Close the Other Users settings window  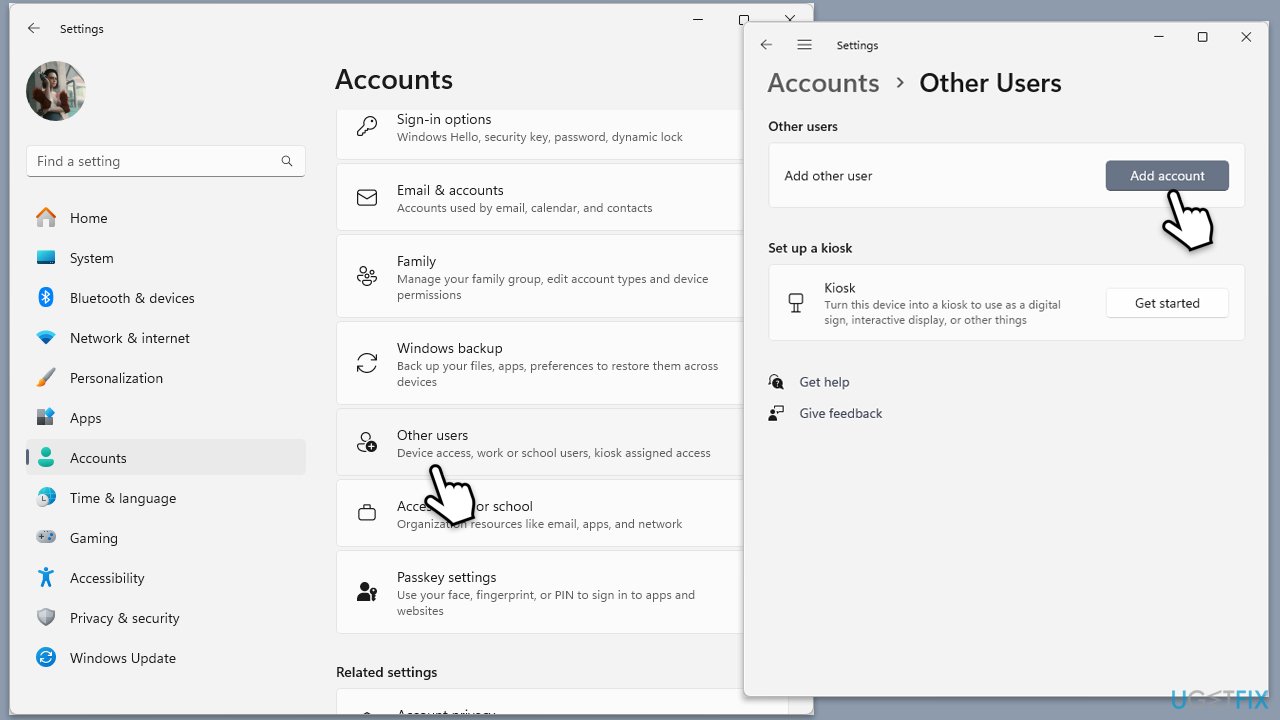pos(1246,37)
